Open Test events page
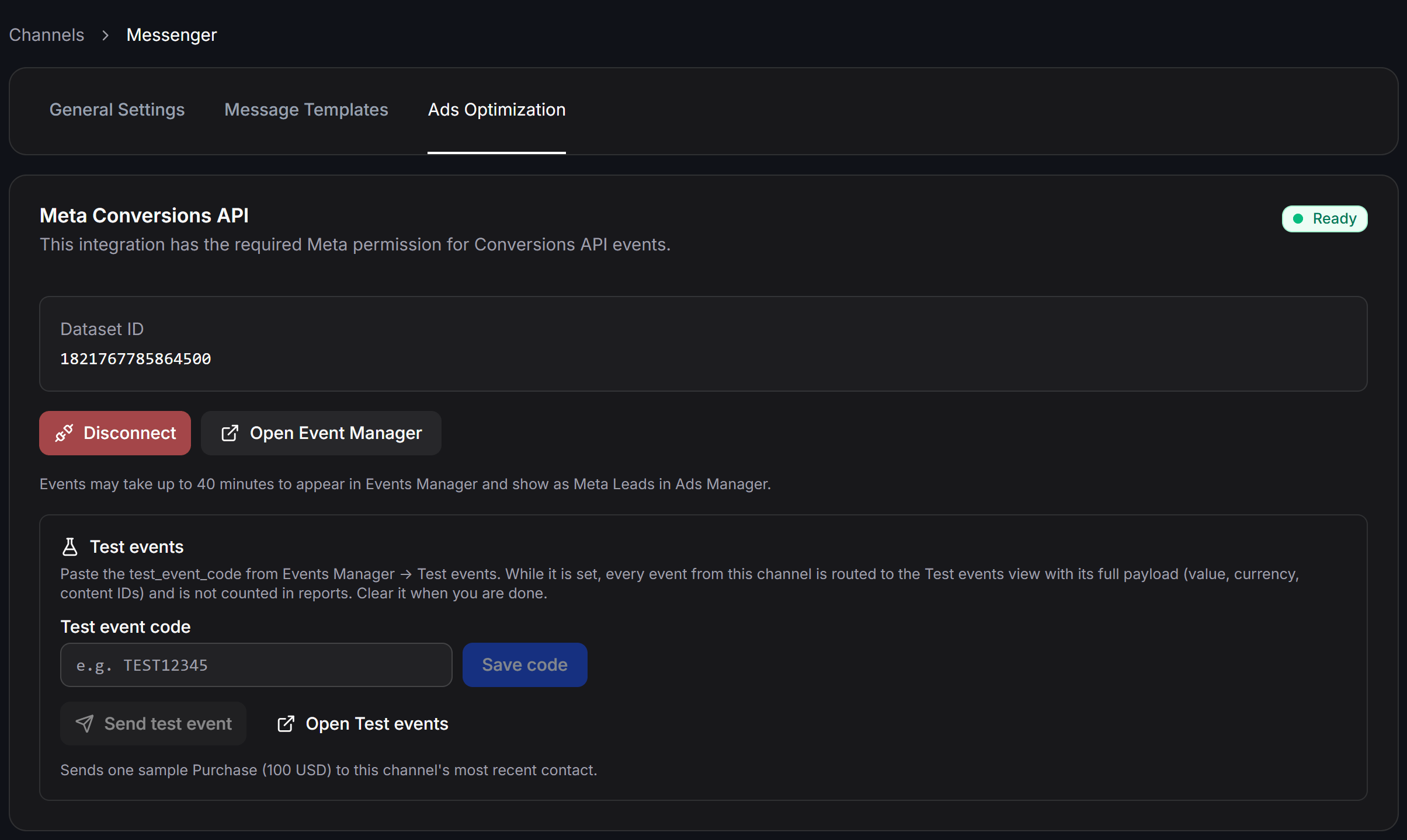The image size is (1407, 840). coord(362,724)
